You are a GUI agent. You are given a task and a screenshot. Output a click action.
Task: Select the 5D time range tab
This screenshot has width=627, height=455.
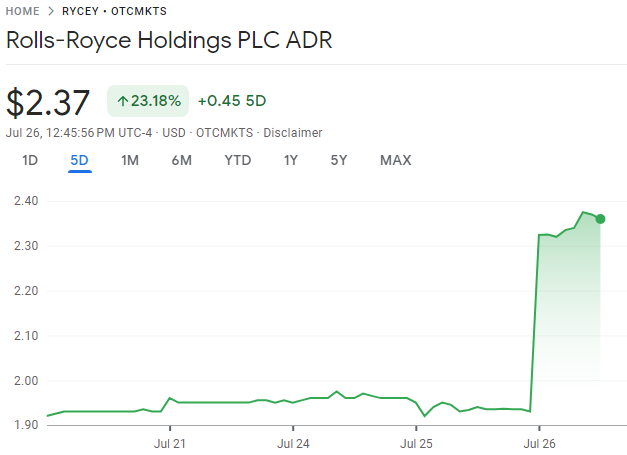coord(80,160)
